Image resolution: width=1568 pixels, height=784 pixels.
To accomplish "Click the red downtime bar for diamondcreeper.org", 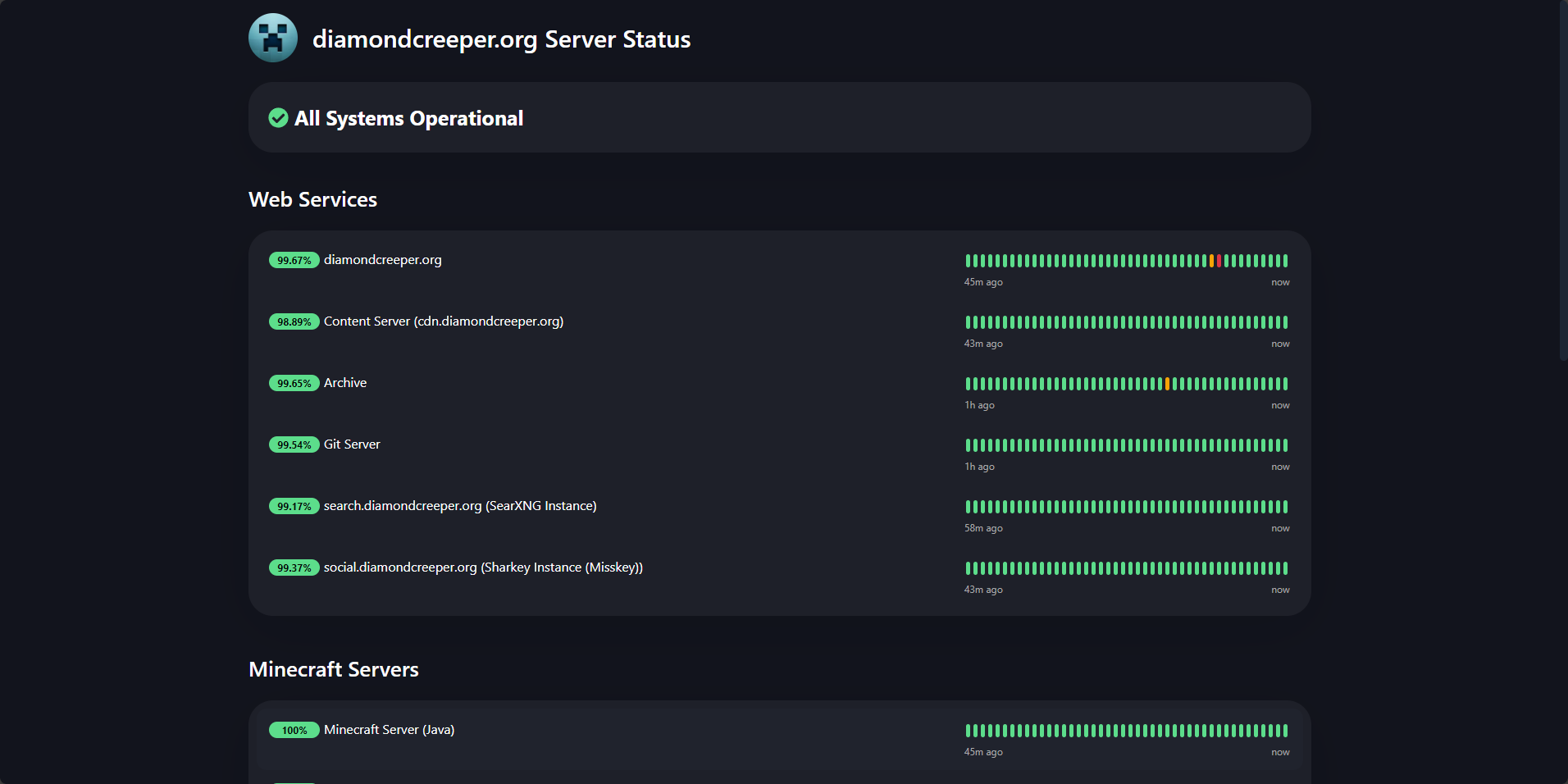I will point(1219,261).
